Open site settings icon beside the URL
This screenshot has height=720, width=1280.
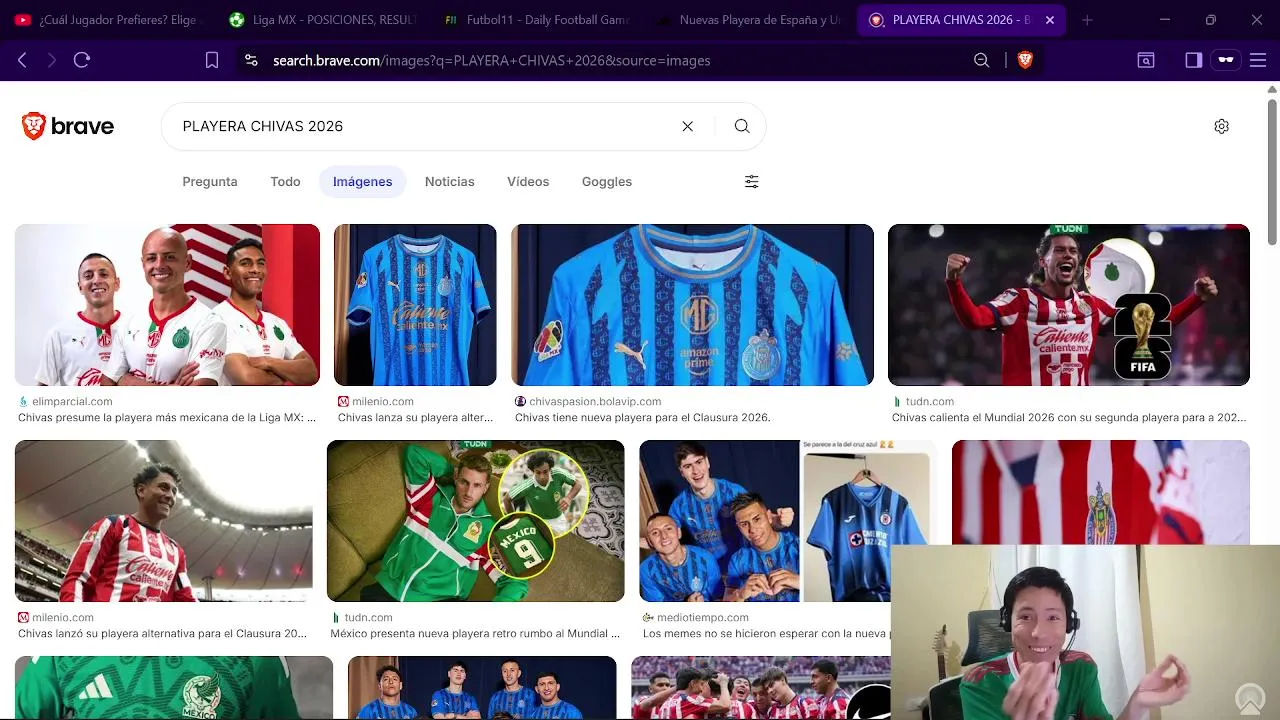tap(251, 60)
